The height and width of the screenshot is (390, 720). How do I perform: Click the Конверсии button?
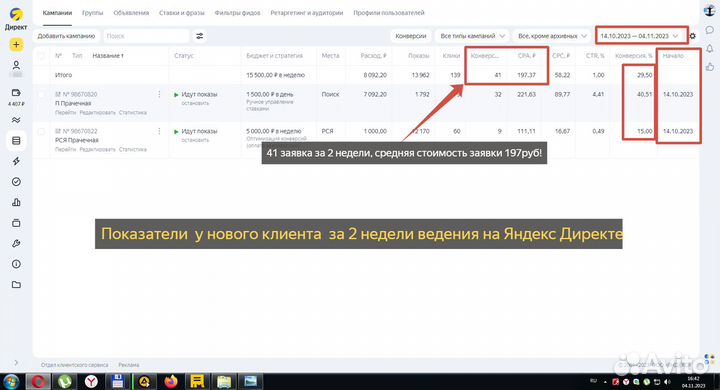coord(411,36)
